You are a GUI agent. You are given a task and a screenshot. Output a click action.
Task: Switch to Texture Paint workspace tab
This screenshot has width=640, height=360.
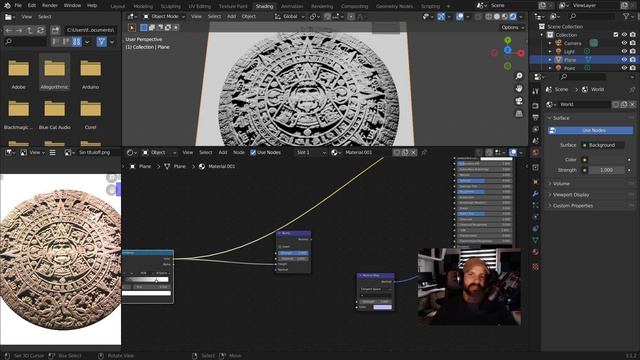(x=233, y=6)
